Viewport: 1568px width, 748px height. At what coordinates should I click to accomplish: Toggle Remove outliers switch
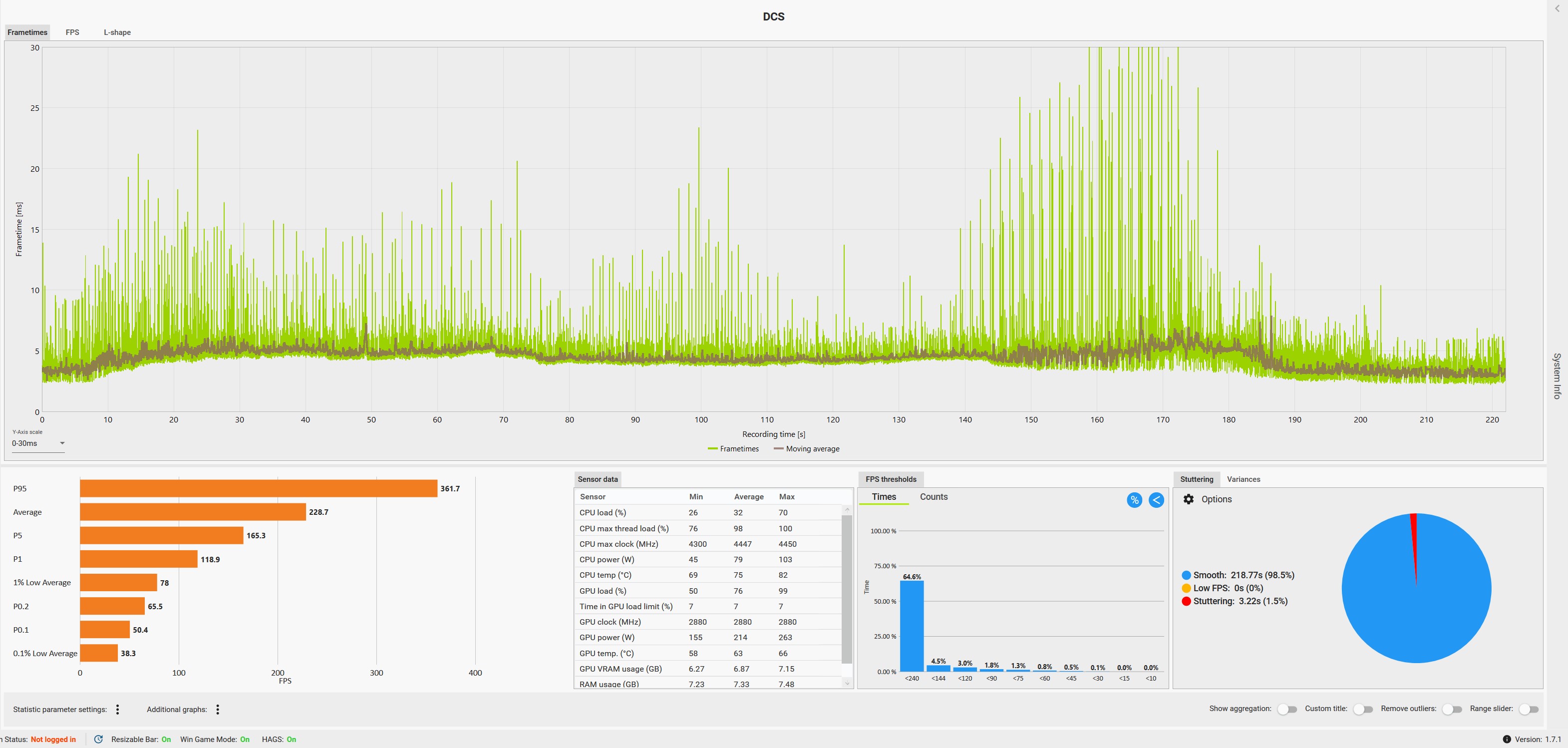pos(1452,710)
